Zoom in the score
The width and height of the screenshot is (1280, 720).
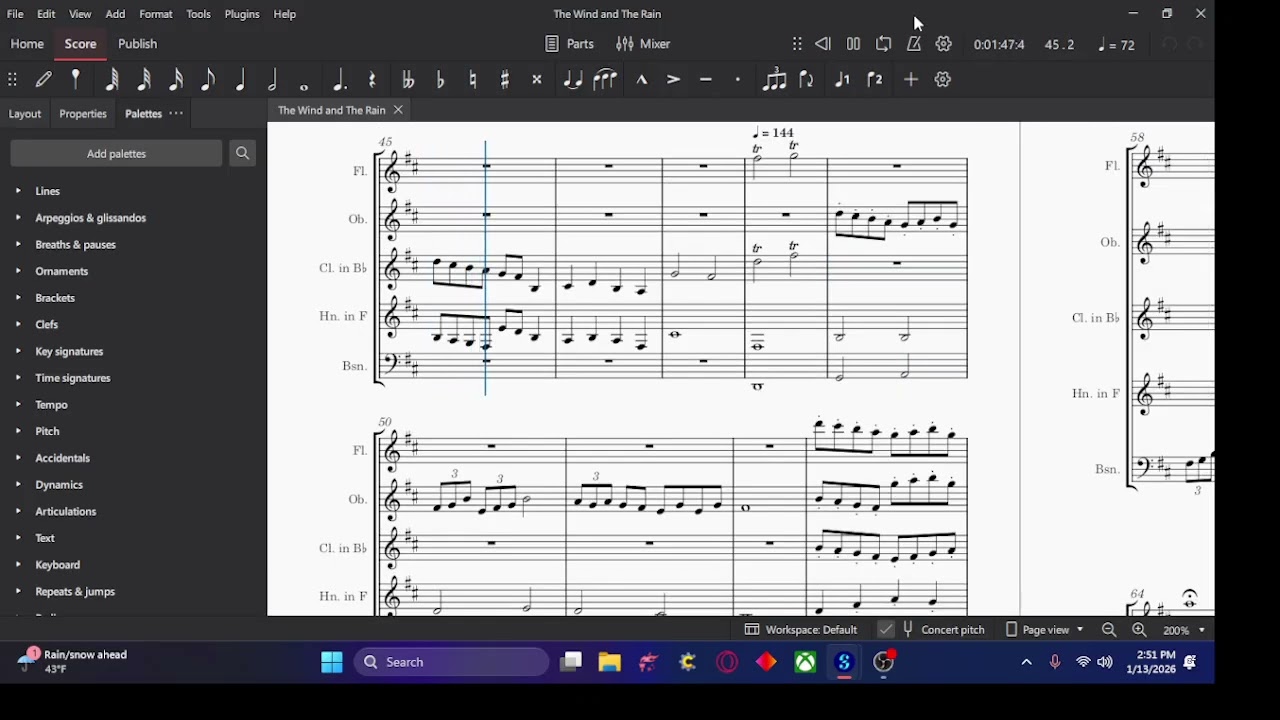pyautogui.click(x=1139, y=630)
